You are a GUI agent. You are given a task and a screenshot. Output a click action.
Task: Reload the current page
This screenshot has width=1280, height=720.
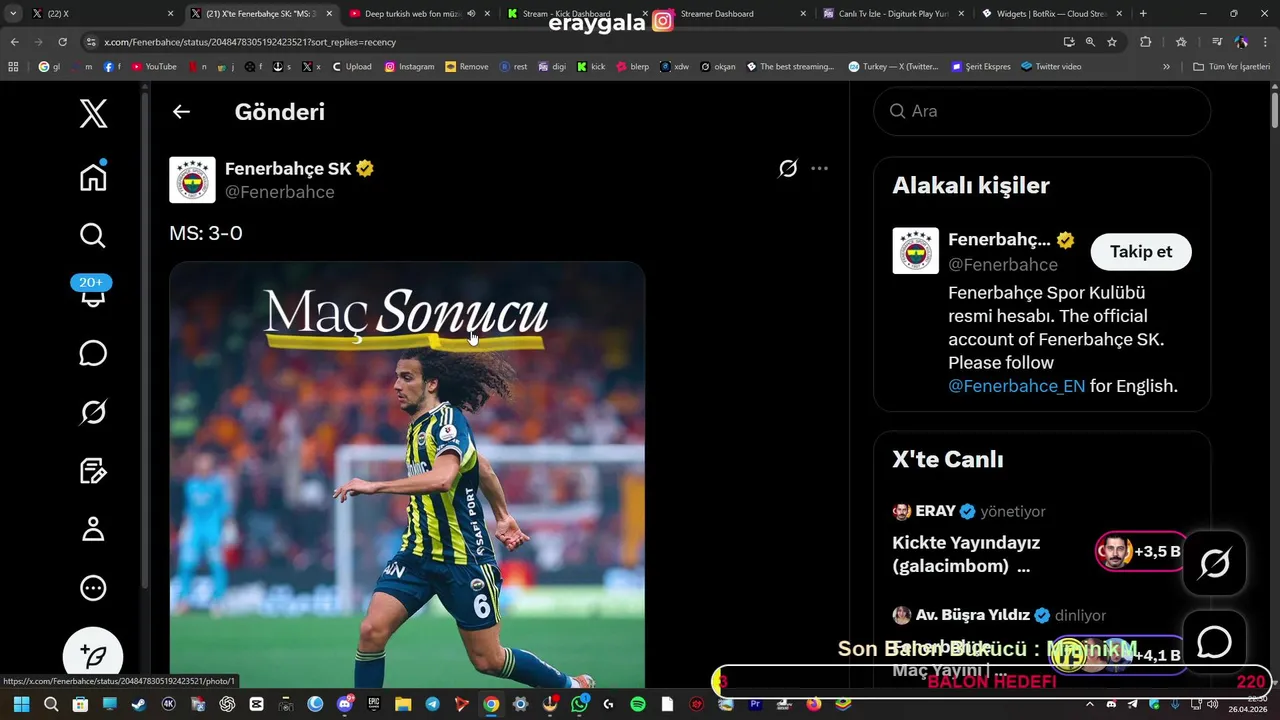pos(62,42)
